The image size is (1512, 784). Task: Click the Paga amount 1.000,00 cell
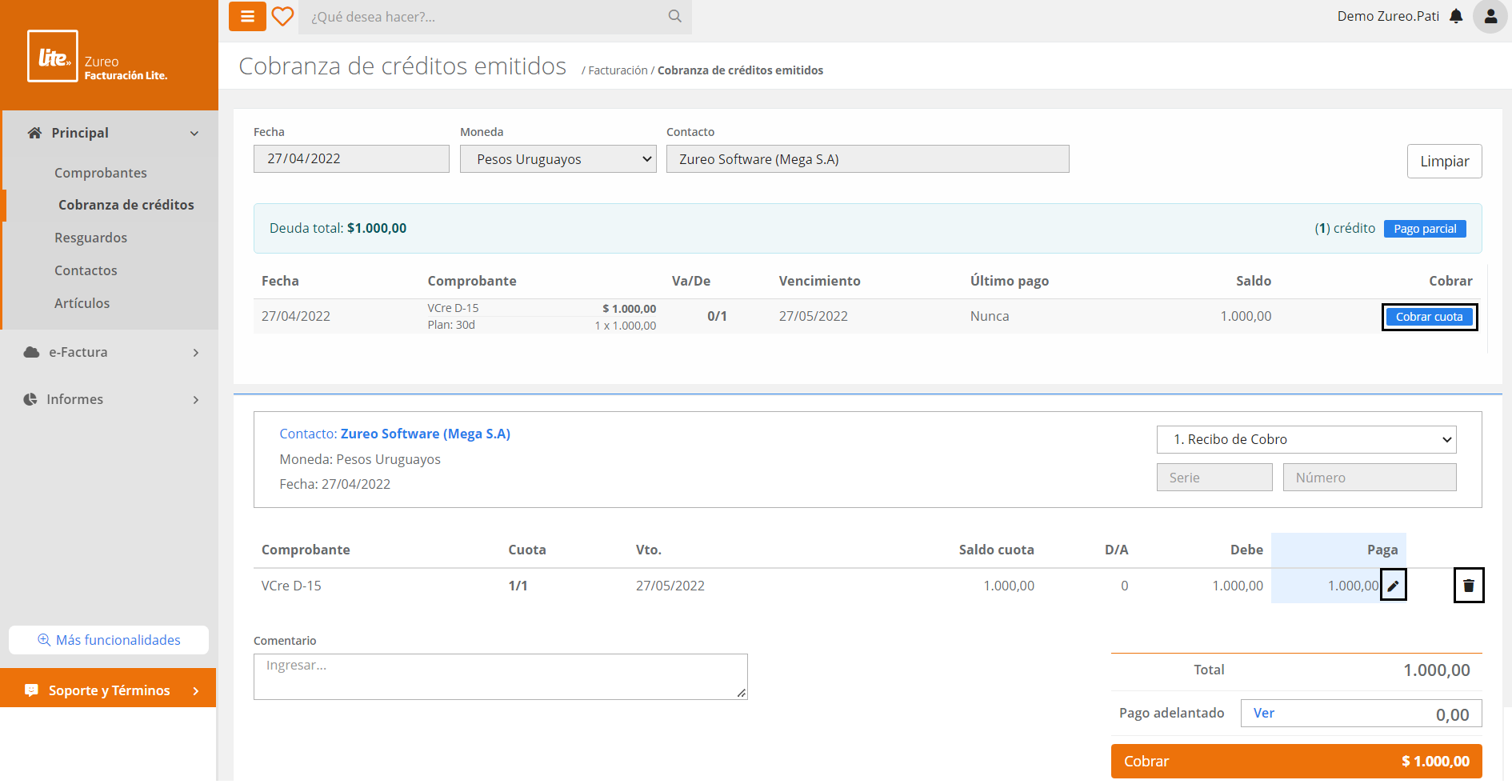tap(1353, 586)
